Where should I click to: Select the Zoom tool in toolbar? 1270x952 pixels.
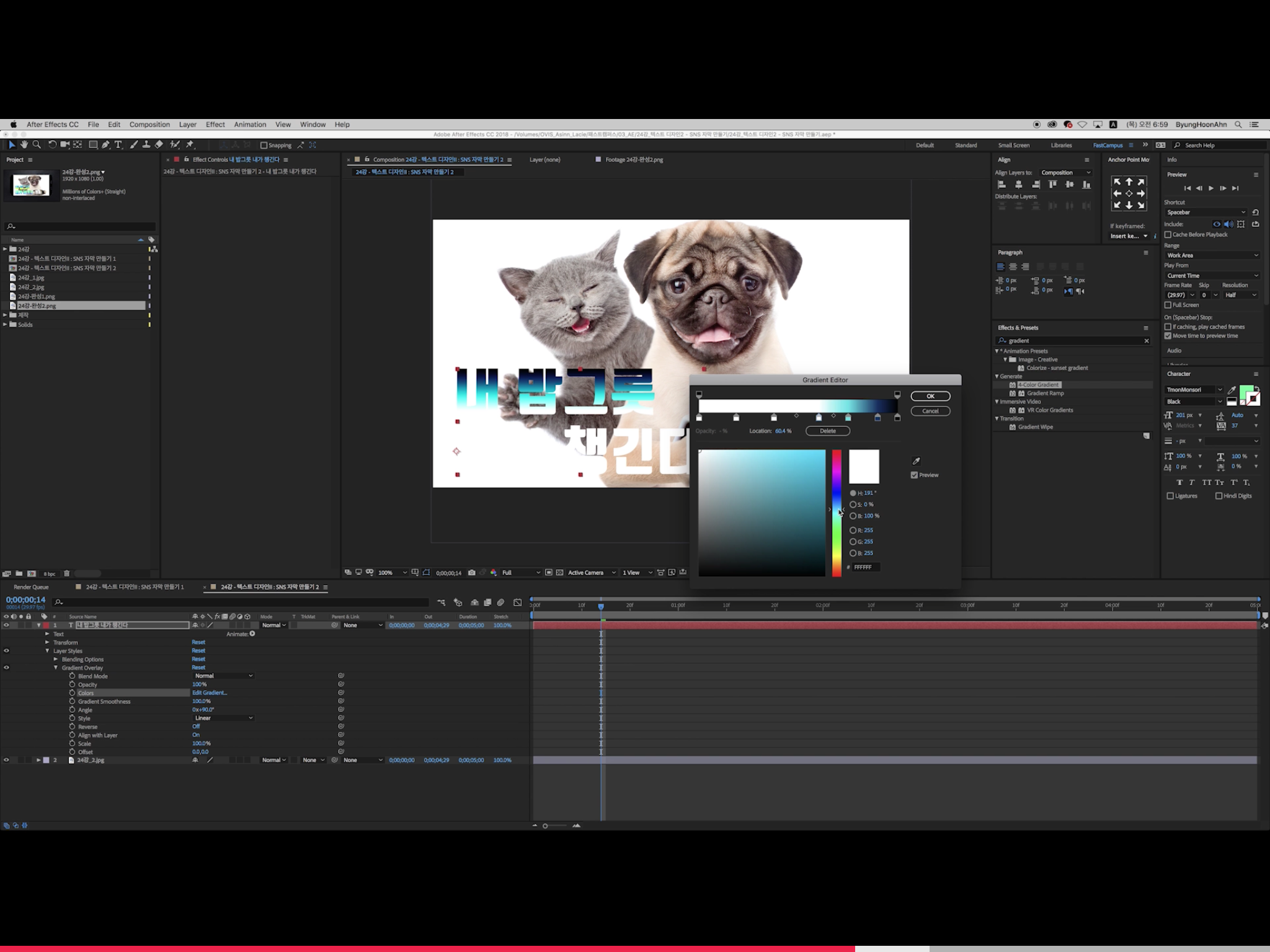37,144
